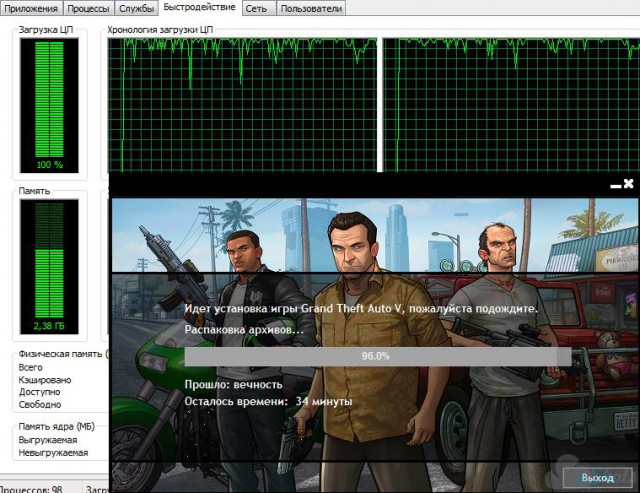640x493 pixels.
Task: Click the Процессов: 98 status bar entry
Action: (x=31, y=489)
